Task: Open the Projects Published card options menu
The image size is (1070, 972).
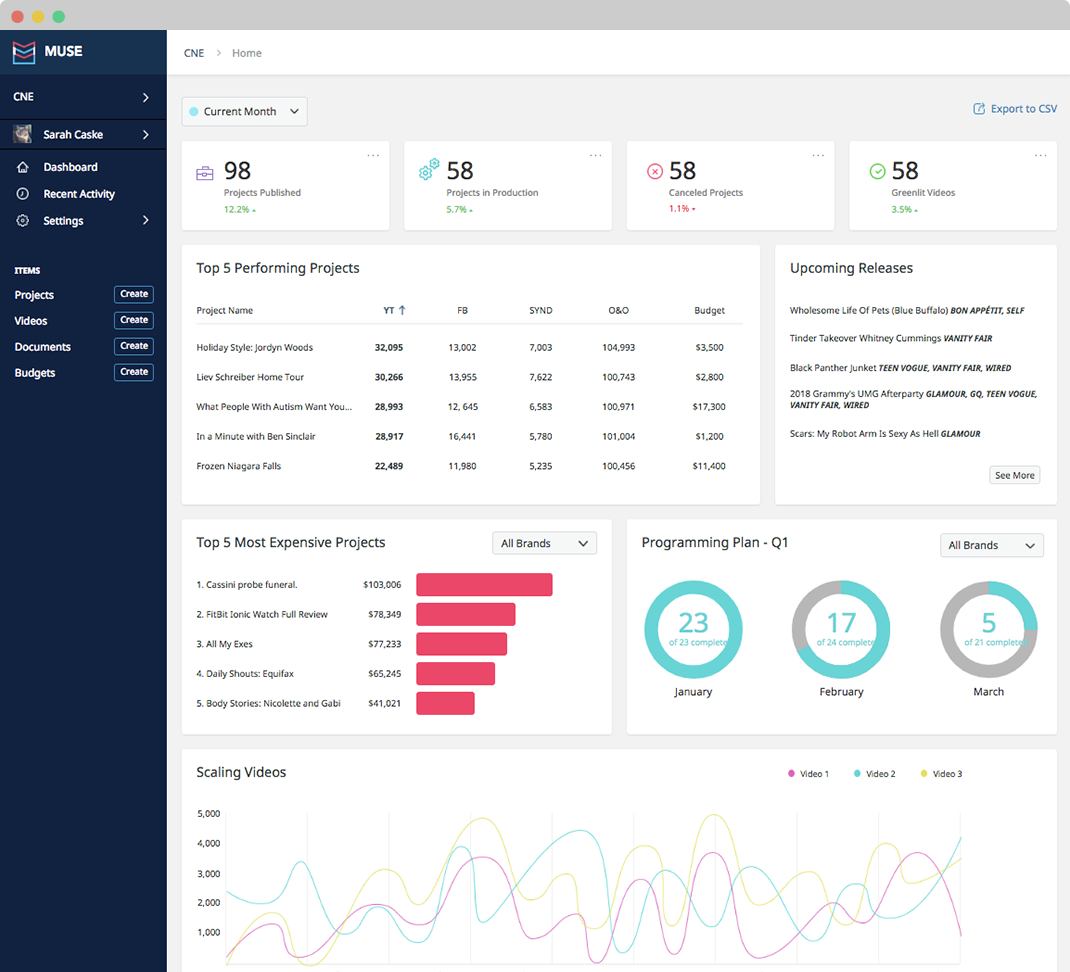Action: pos(373,156)
